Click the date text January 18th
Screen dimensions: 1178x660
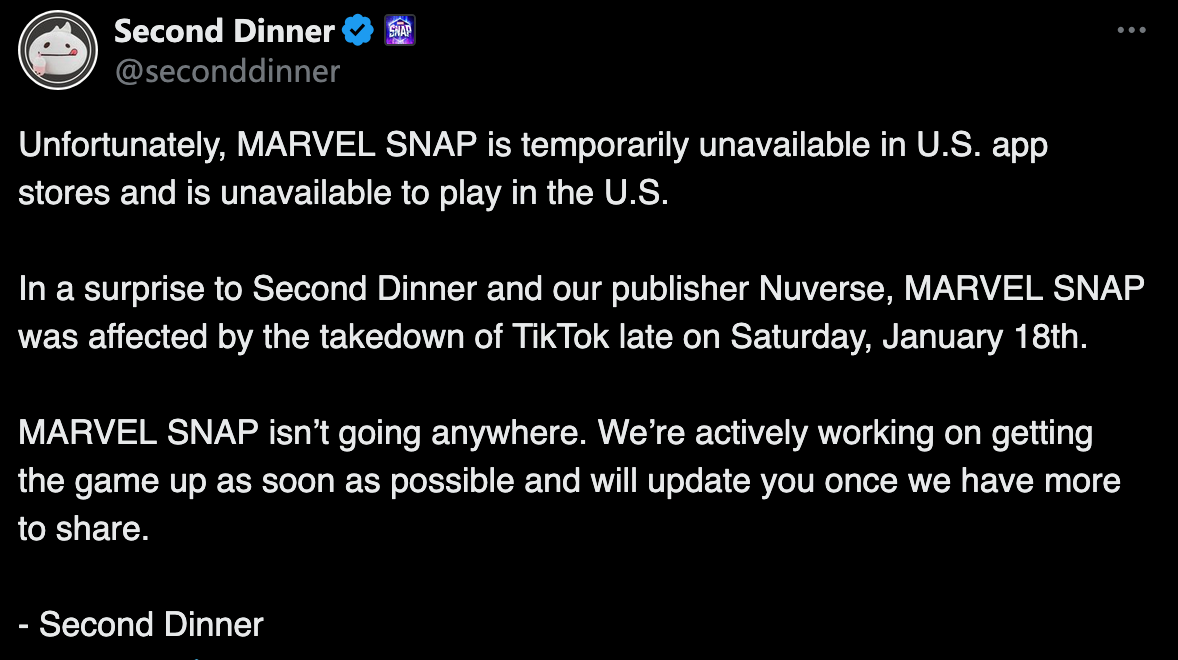click(984, 337)
